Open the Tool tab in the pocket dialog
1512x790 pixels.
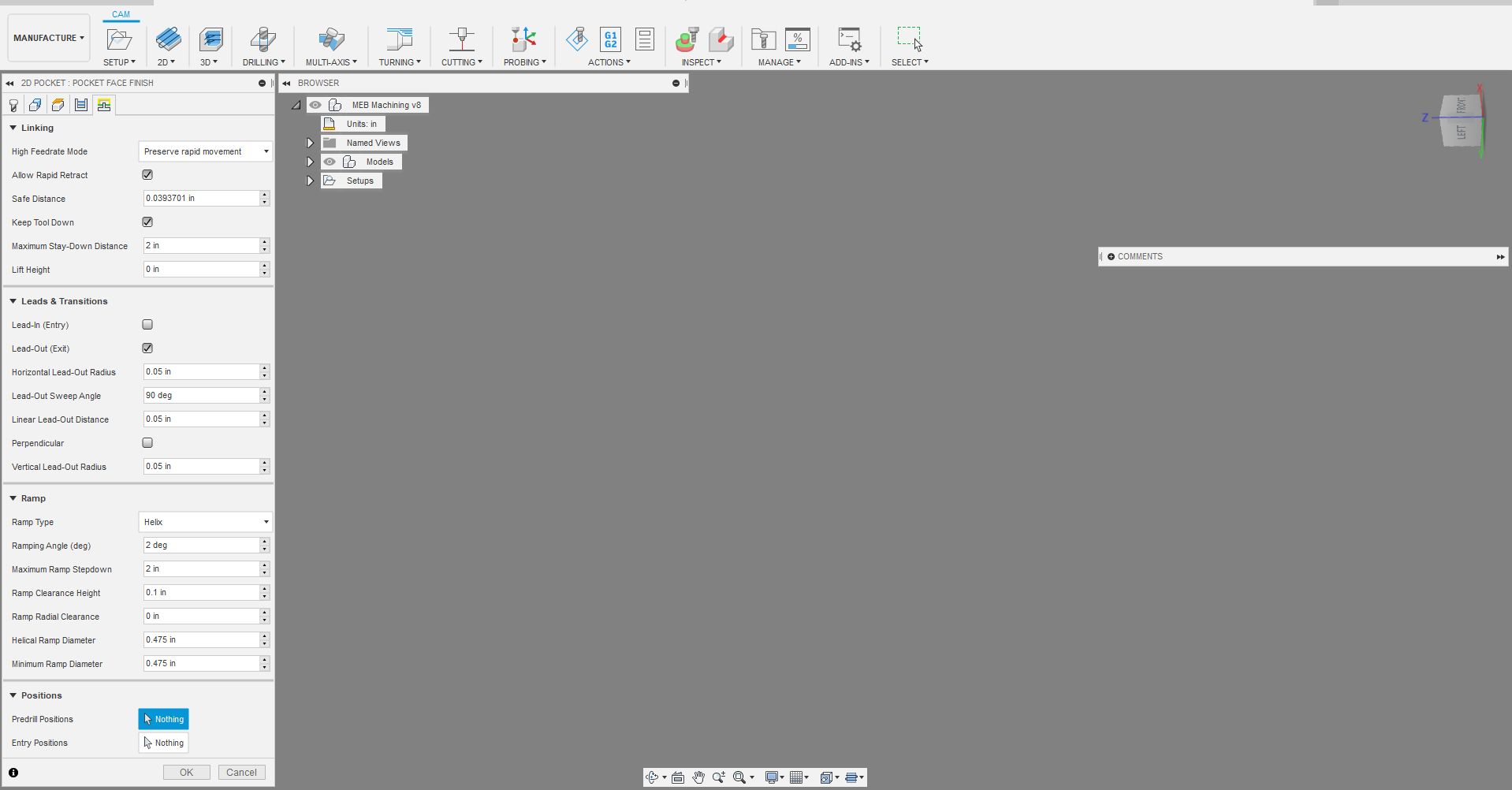point(13,104)
